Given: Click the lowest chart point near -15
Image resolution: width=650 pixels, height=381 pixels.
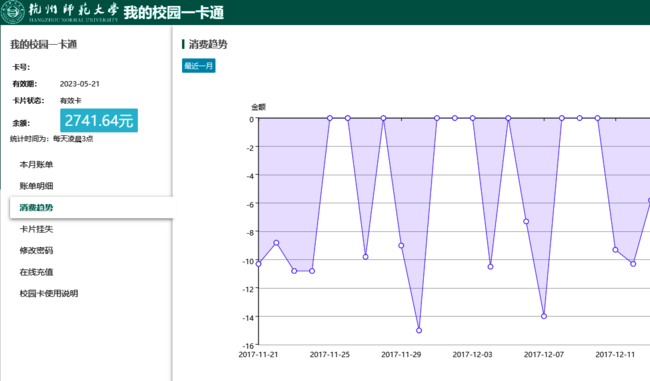Looking at the screenshot, I should click(x=419, y=330).
